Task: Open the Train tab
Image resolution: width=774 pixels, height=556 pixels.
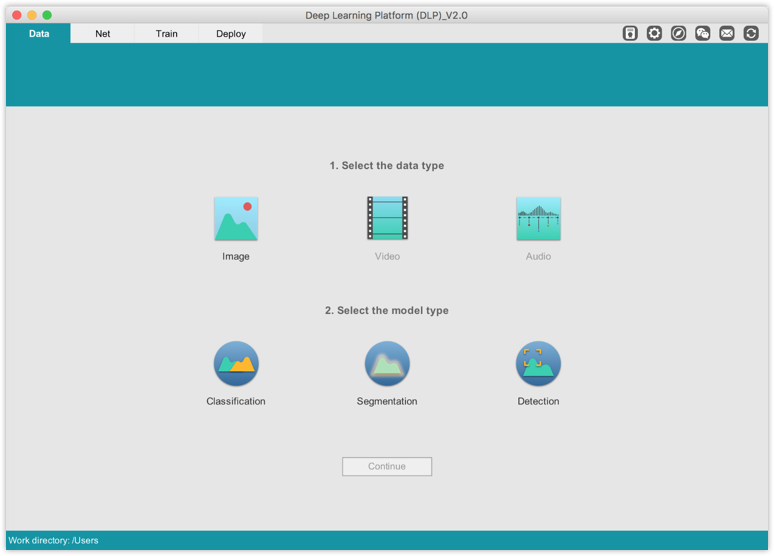Action: point(167,33)
